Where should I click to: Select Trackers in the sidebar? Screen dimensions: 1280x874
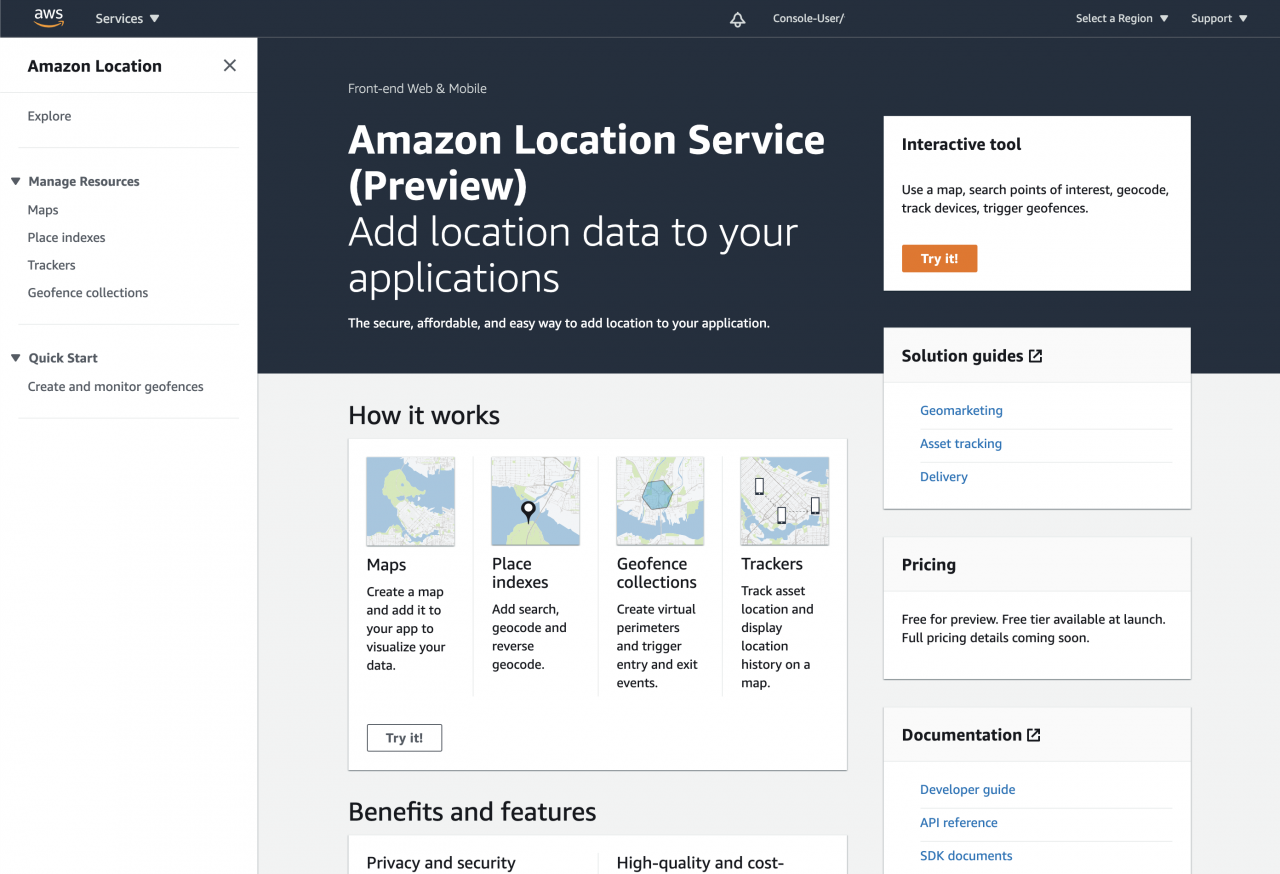(x=51, y=264)
